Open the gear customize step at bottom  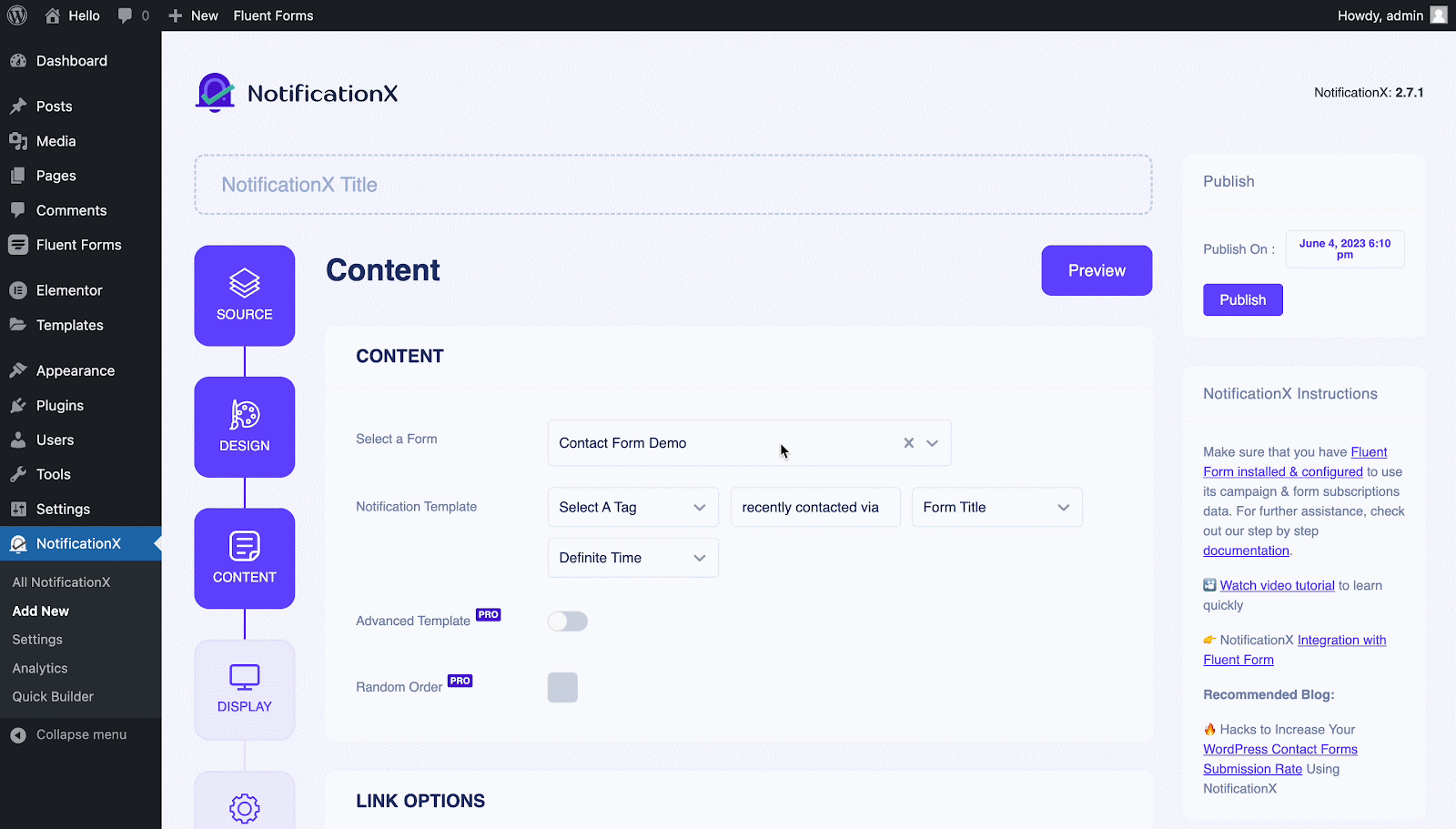245,801
